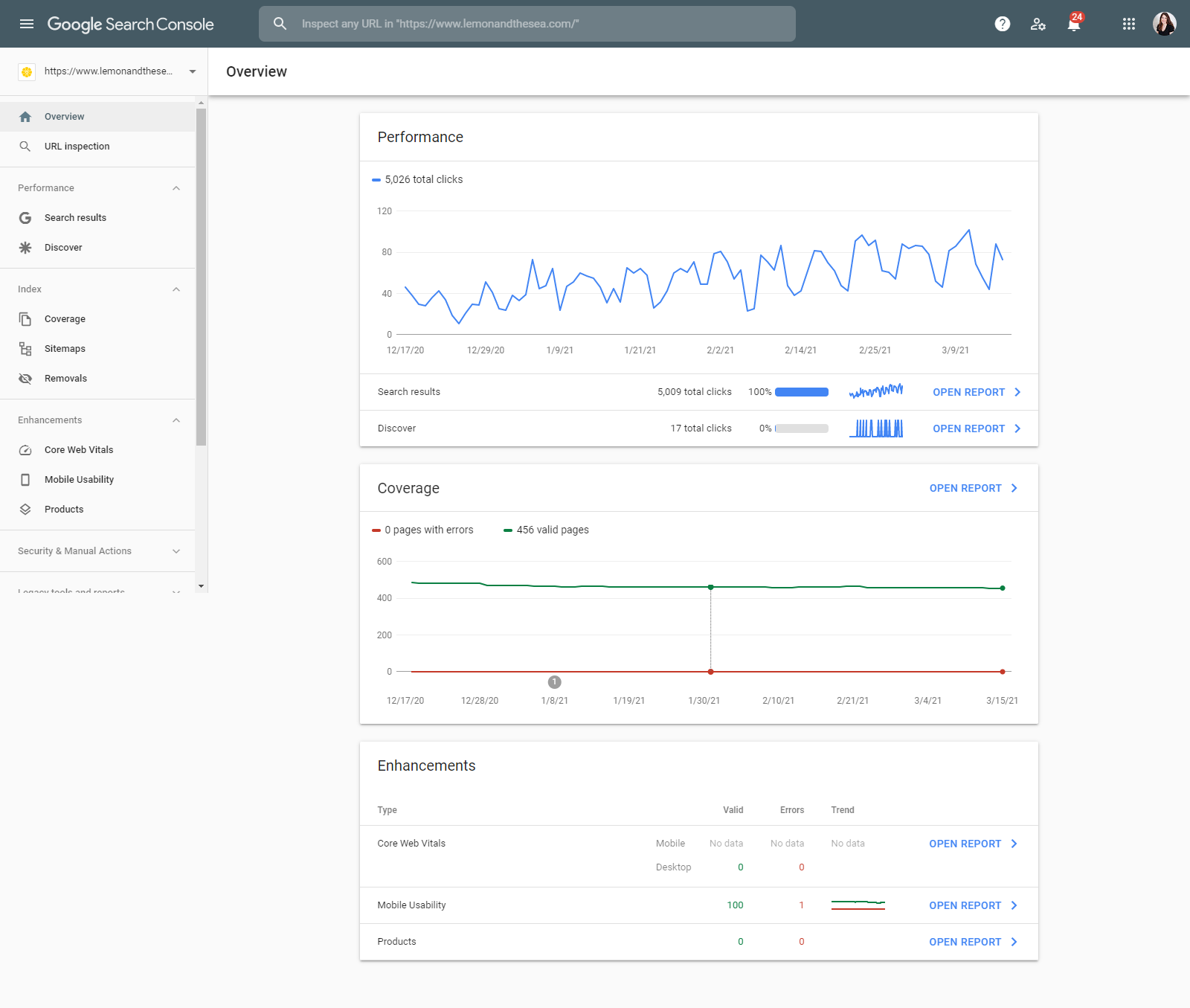Open URL inspection in sidebar
Screen dimensions: 1190x1008
97,147
